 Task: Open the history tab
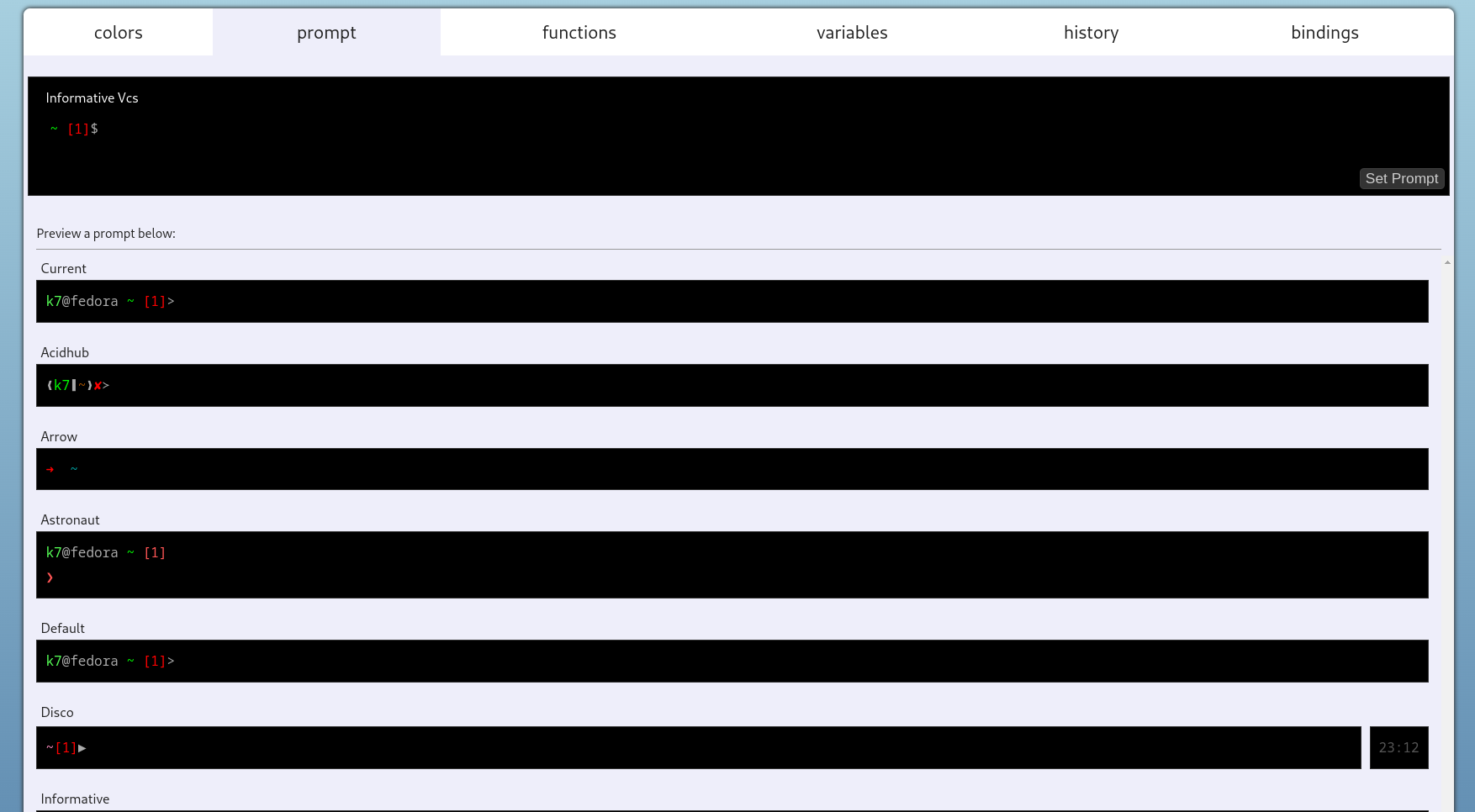[1091, 33]
